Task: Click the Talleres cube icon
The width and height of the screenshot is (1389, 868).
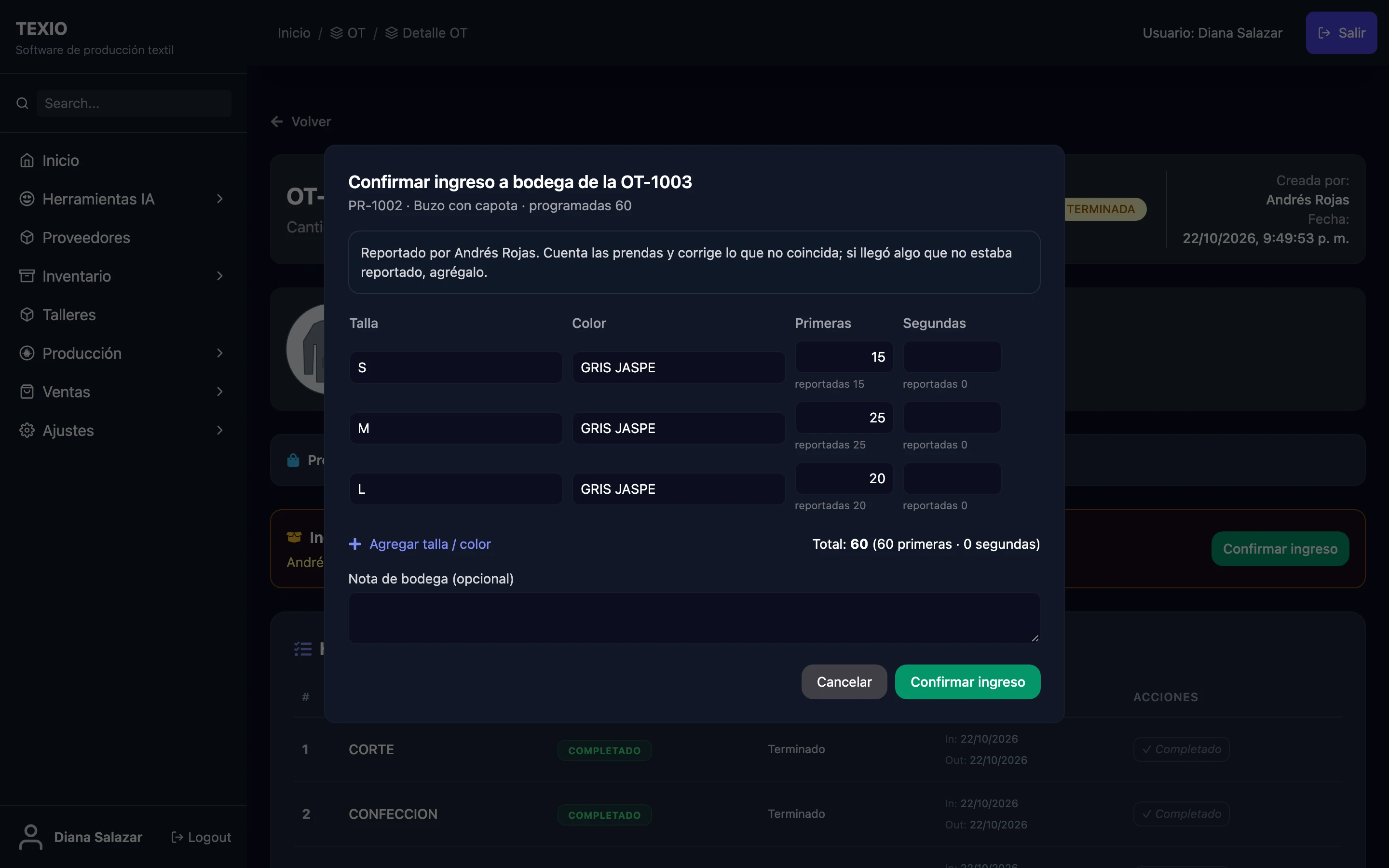Action: click(x=27, y=314)
